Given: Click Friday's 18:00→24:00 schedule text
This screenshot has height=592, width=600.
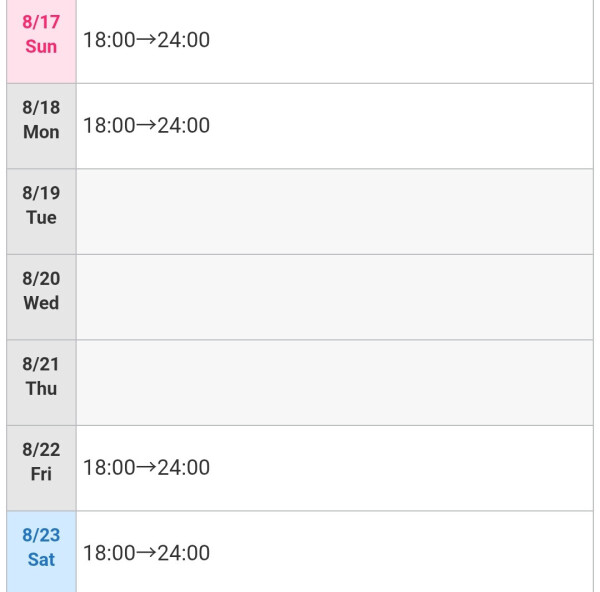Looking at the screenshot, I should click(x=146, y=468).
